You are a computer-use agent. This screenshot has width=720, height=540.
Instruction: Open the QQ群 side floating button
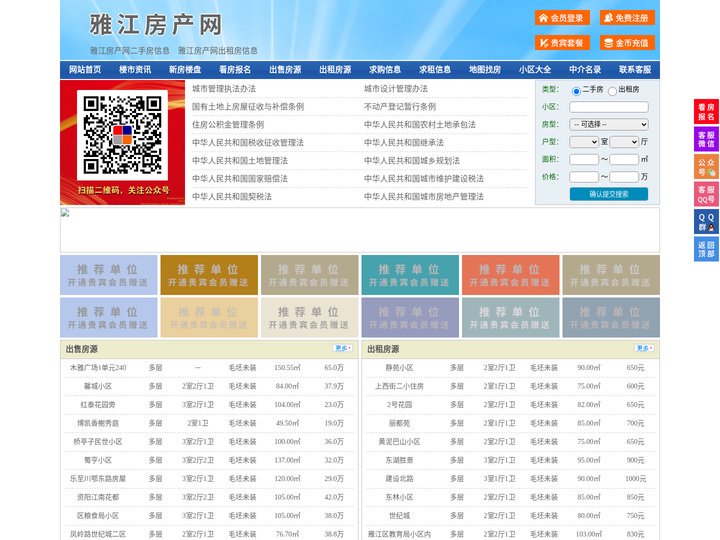[x=706, y=222]
